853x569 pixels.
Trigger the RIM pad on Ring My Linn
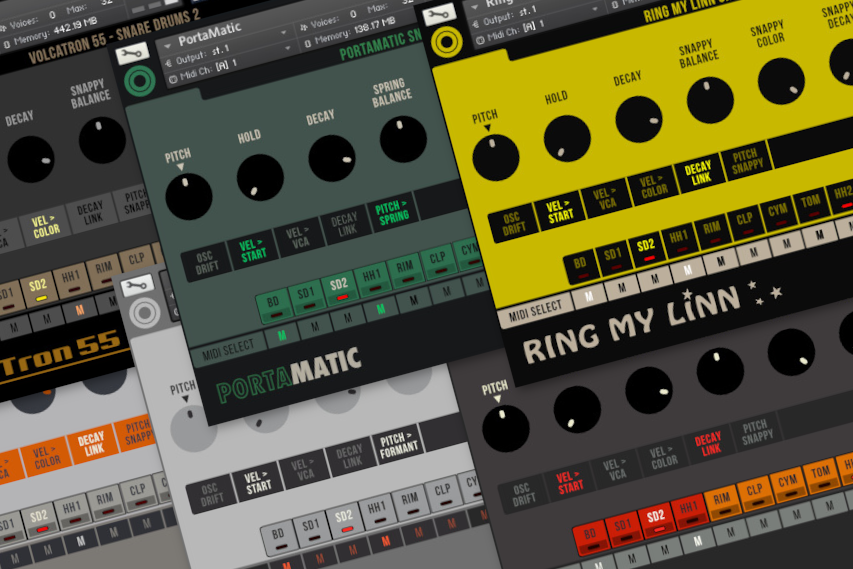coord(712,231)
